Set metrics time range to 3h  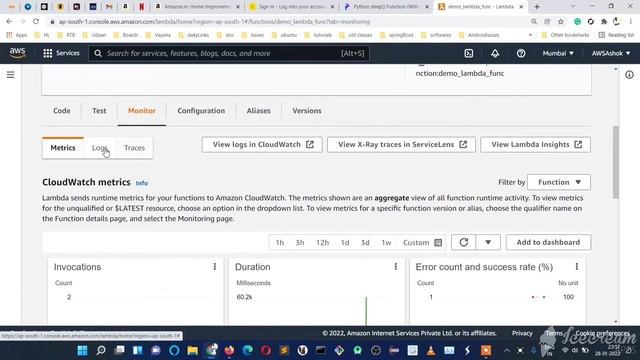click(300, 242)
